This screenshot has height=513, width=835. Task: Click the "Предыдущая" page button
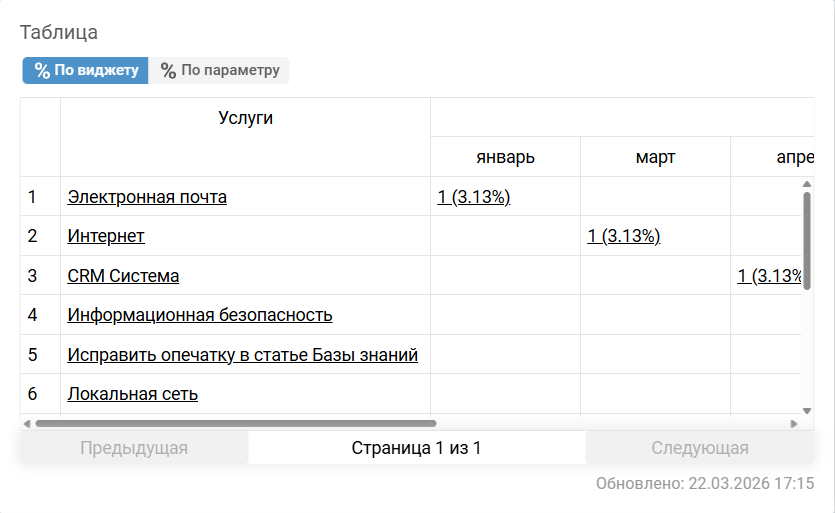coord(134,448)
